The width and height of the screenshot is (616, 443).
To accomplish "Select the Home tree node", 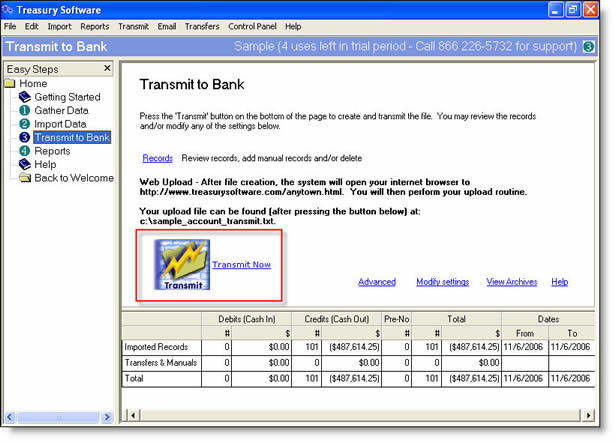I will click(x=33, y=83).
